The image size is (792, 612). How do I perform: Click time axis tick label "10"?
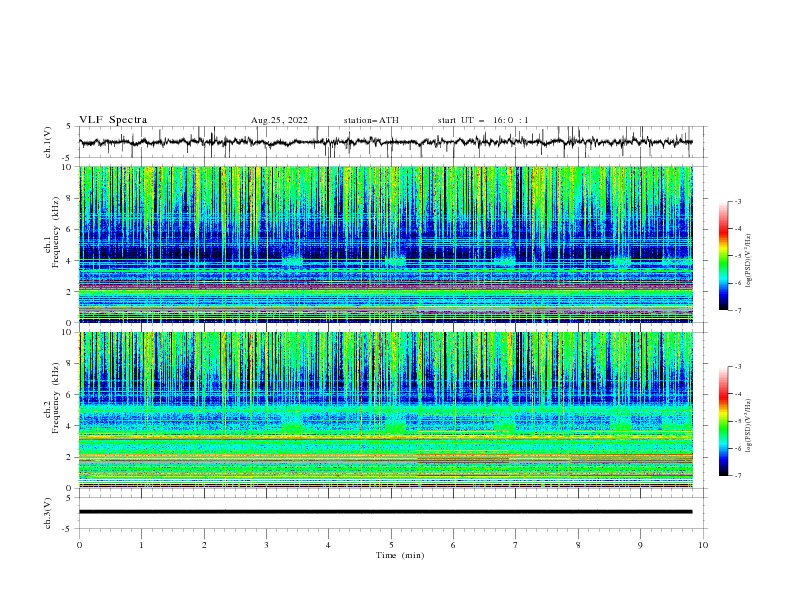click(703, 545)
